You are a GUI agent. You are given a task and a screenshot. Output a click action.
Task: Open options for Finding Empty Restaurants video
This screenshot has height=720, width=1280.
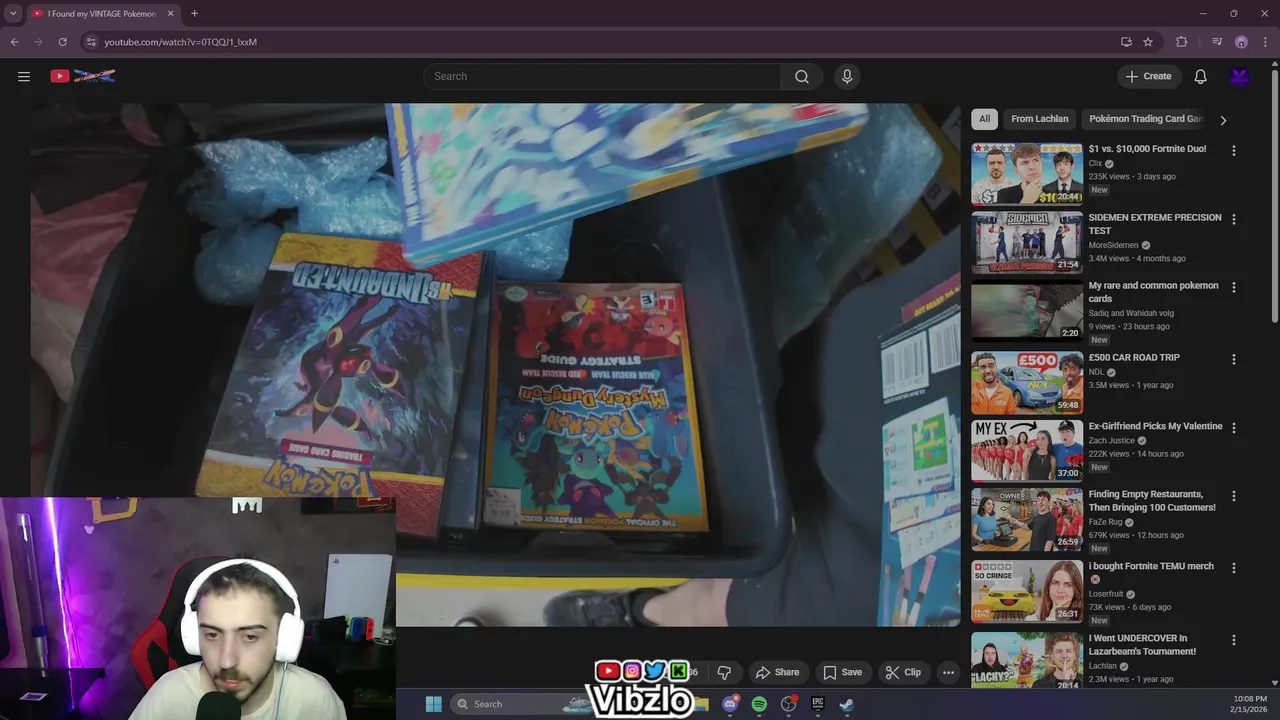(x=1233, y=496)
